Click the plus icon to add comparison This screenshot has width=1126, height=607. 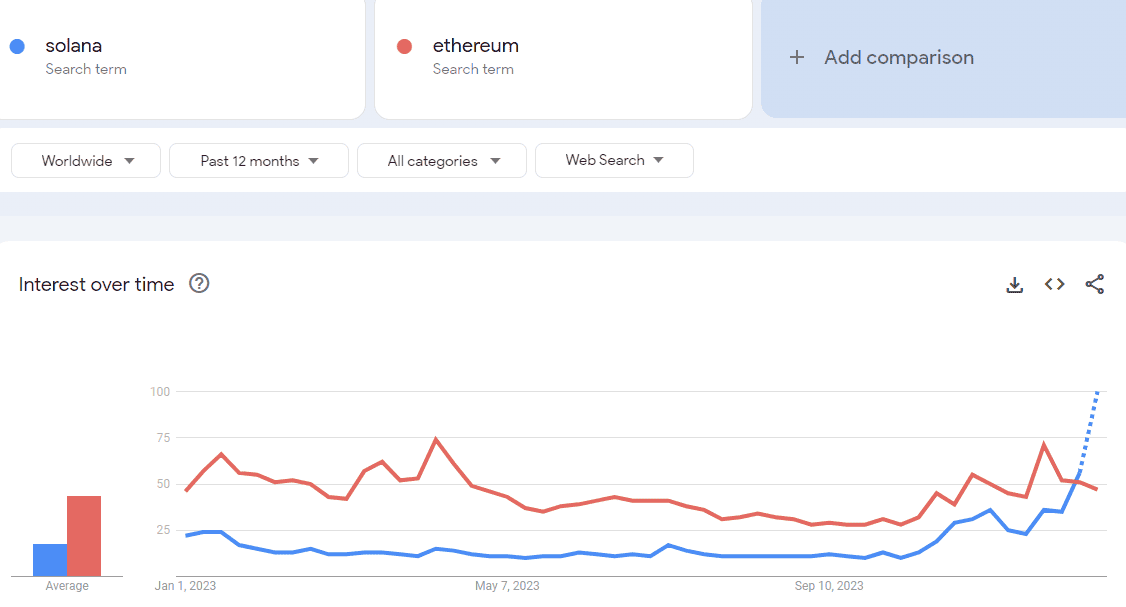(x=797, y=57)
